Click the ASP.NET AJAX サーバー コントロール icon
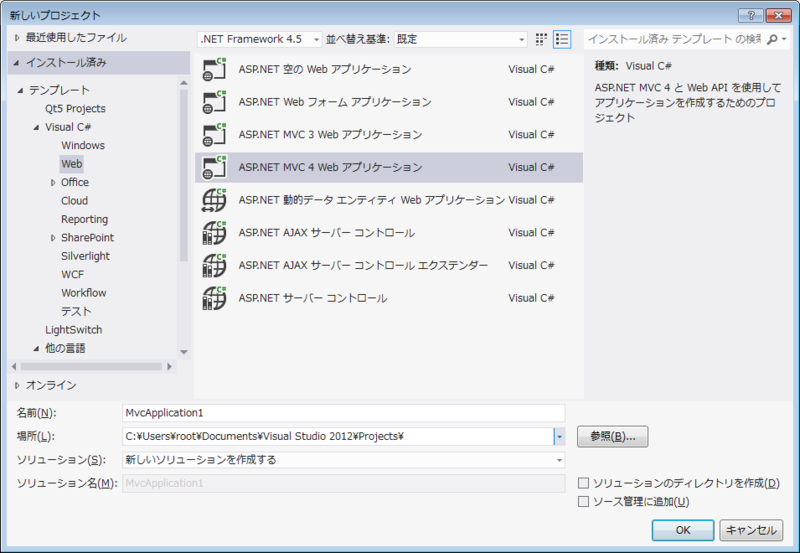 tap(214, 233)
